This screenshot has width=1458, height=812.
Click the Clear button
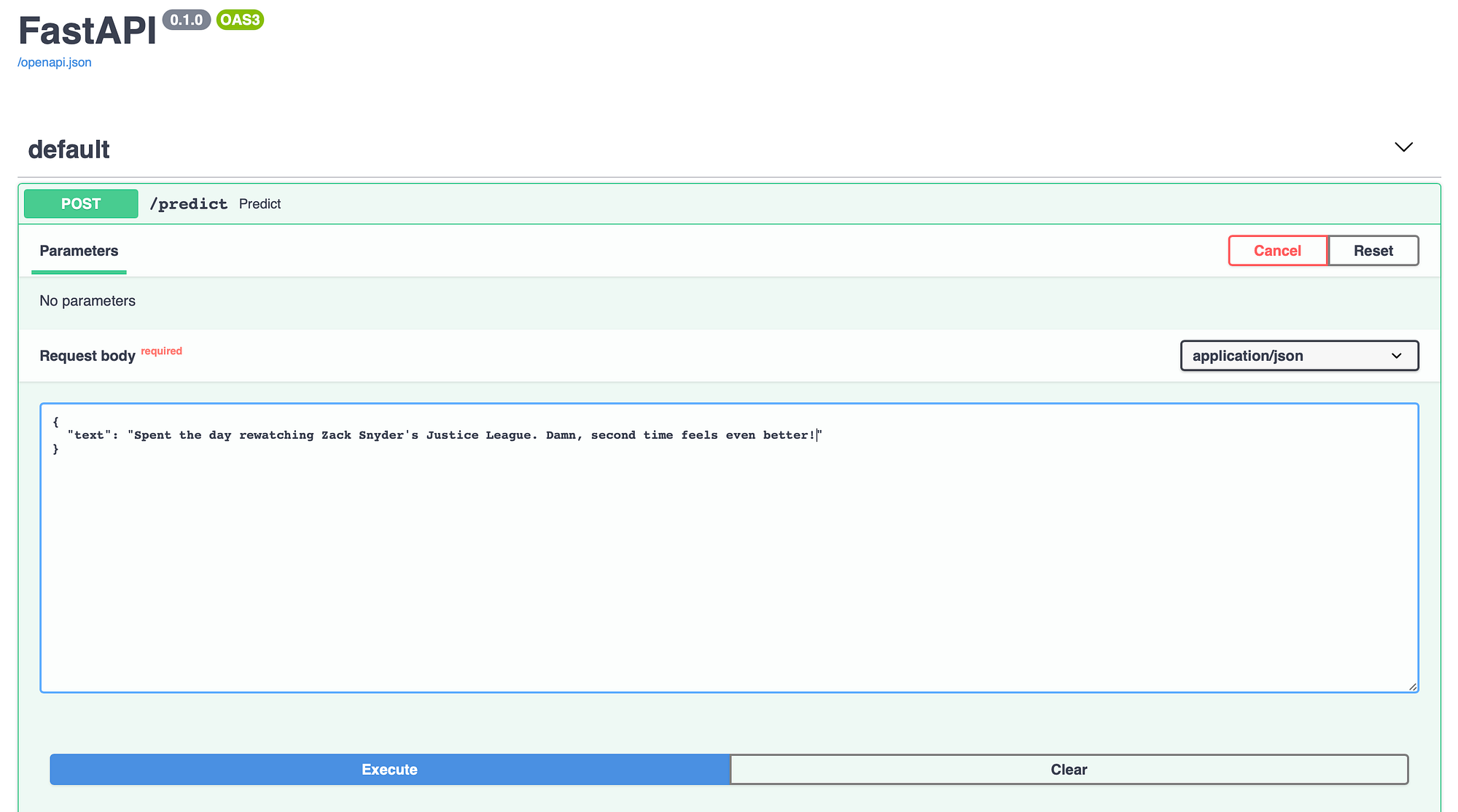coord(1069,770)
